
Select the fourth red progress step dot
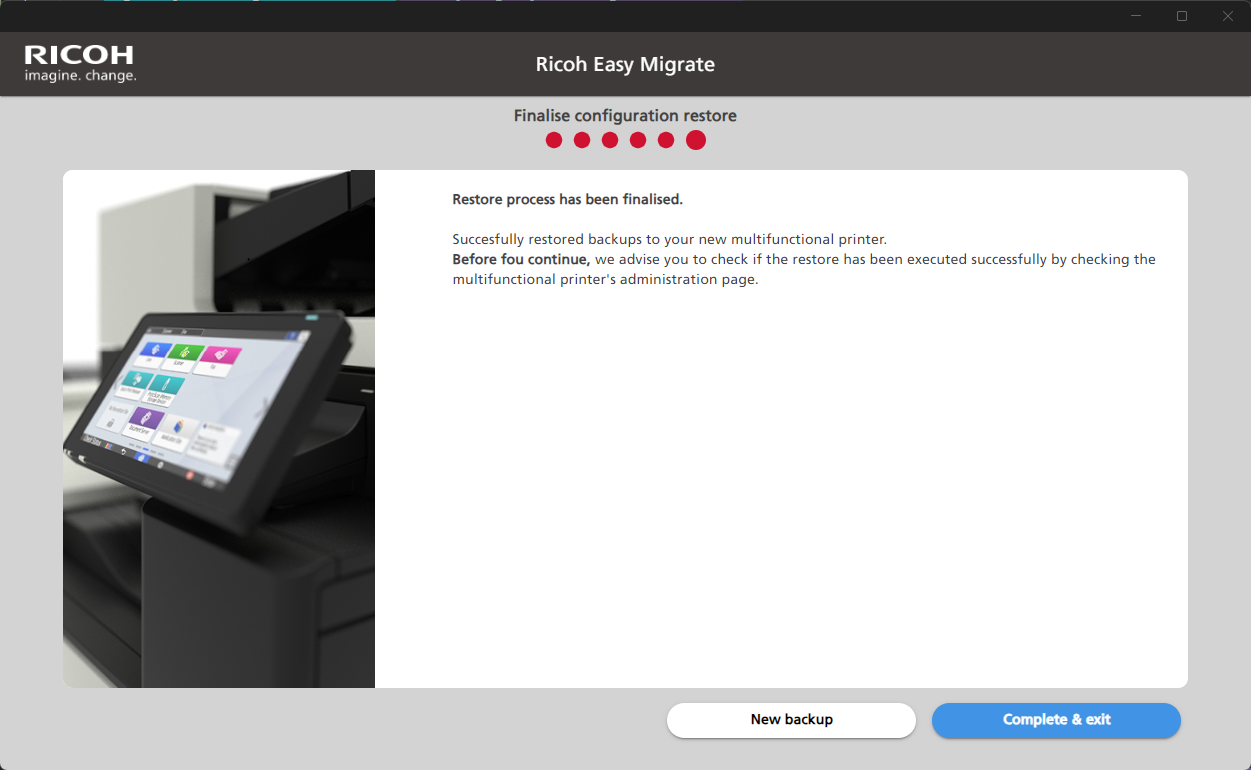tap(638, 141)
